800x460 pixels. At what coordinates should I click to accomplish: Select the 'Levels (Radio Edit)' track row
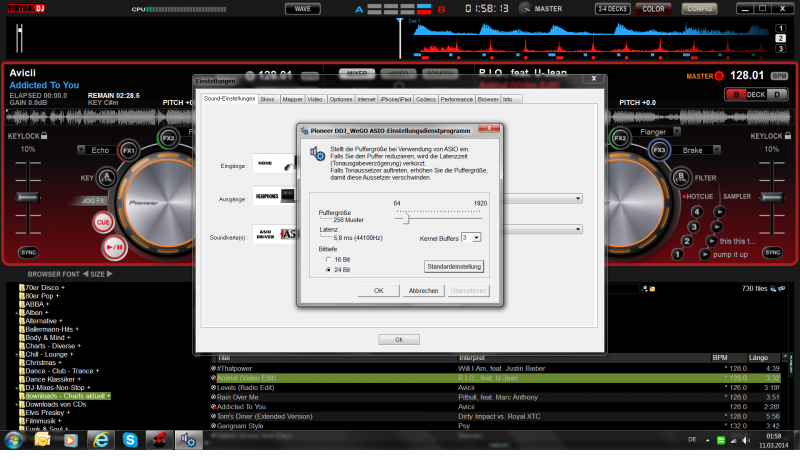496,388
